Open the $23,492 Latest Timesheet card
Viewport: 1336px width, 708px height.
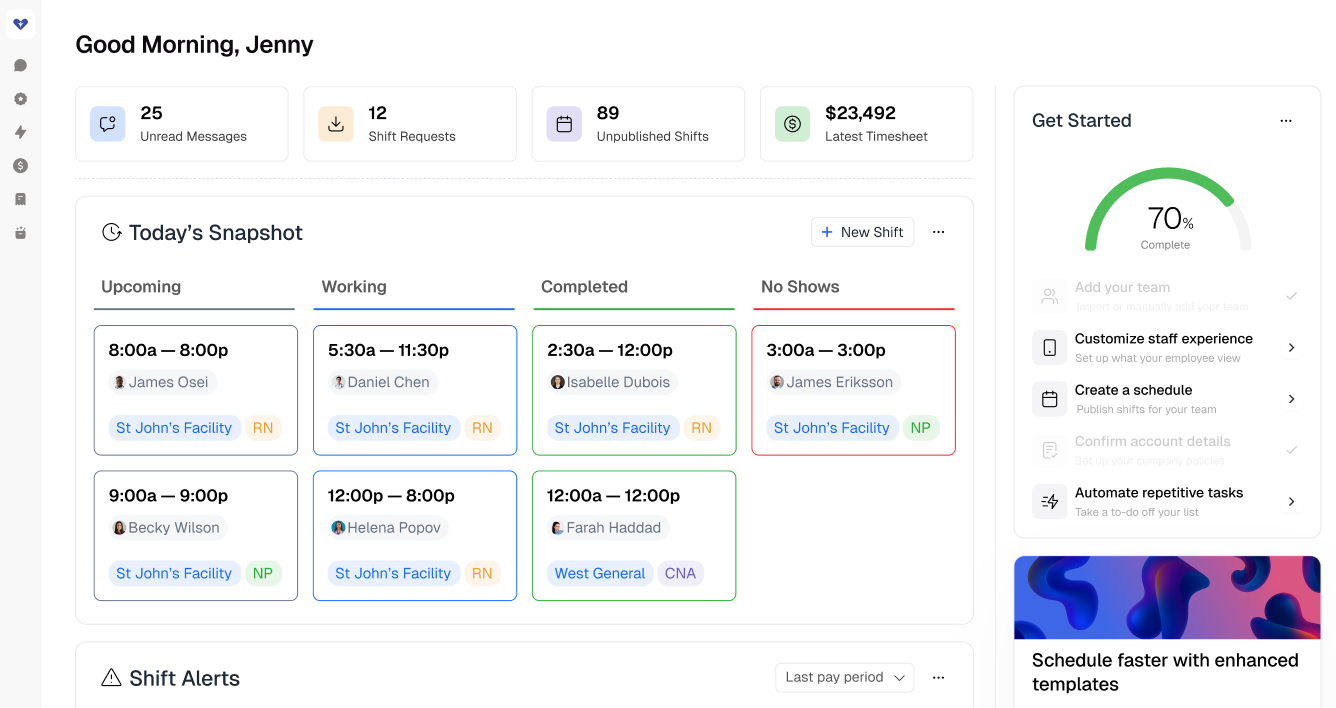tap(866, 124)
